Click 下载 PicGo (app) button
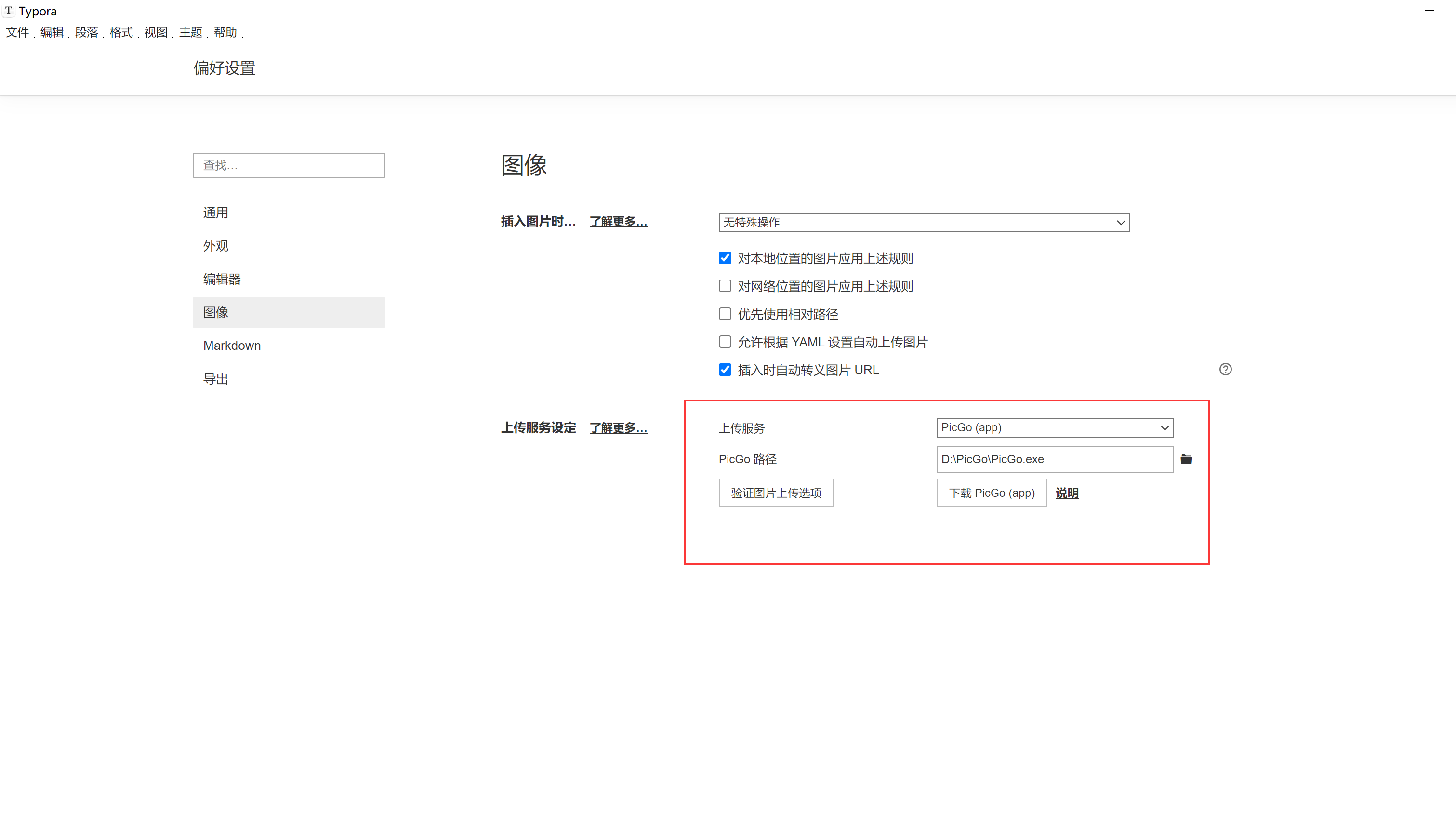 point(991,493)
